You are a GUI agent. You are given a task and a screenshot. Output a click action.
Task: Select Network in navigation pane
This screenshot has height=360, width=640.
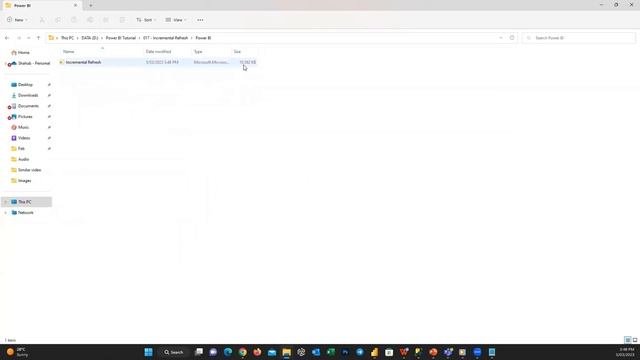coord(26,213)
